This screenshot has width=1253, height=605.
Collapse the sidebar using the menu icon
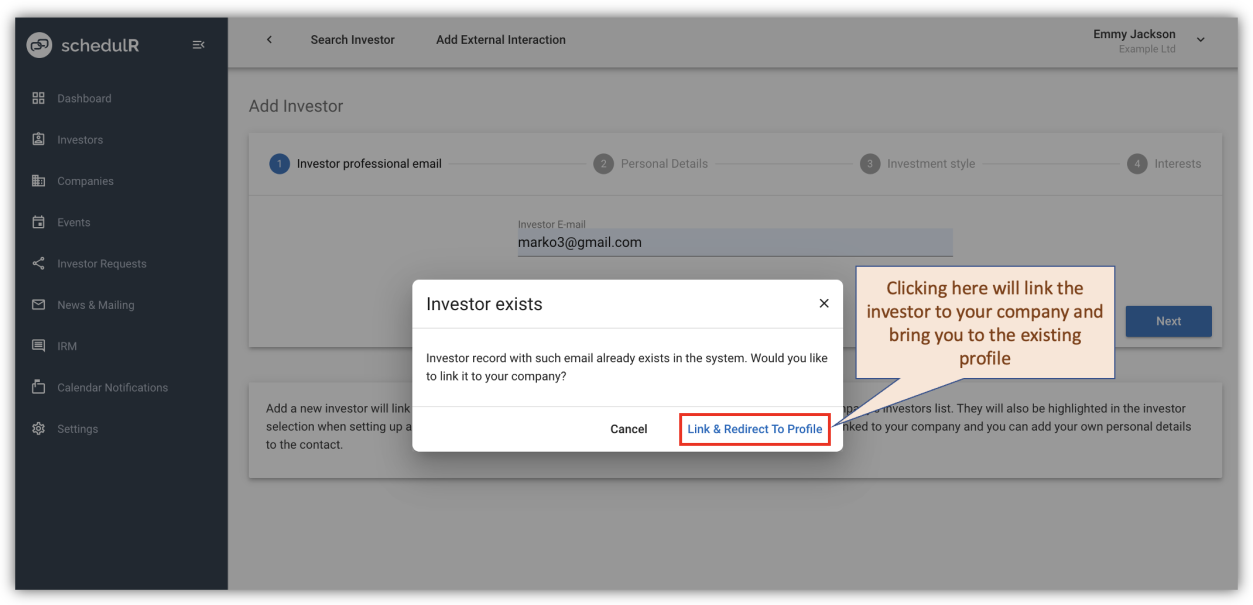point(198,44)
